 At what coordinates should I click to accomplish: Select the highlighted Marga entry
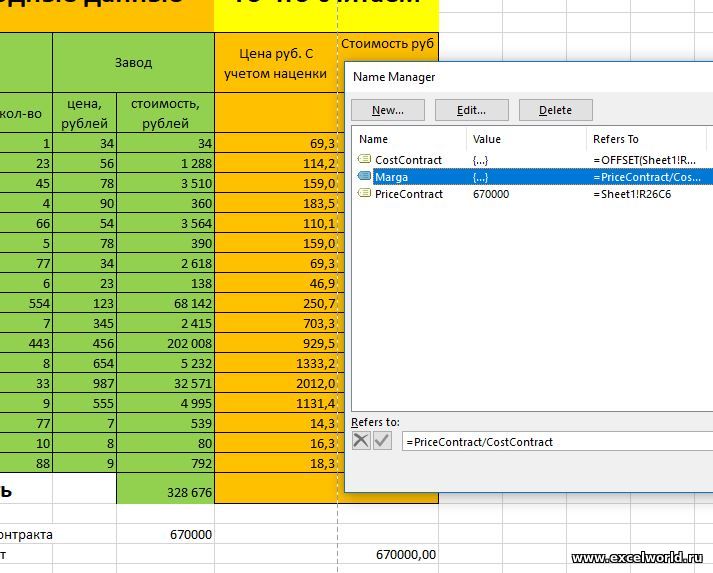[x=392, y=177]
